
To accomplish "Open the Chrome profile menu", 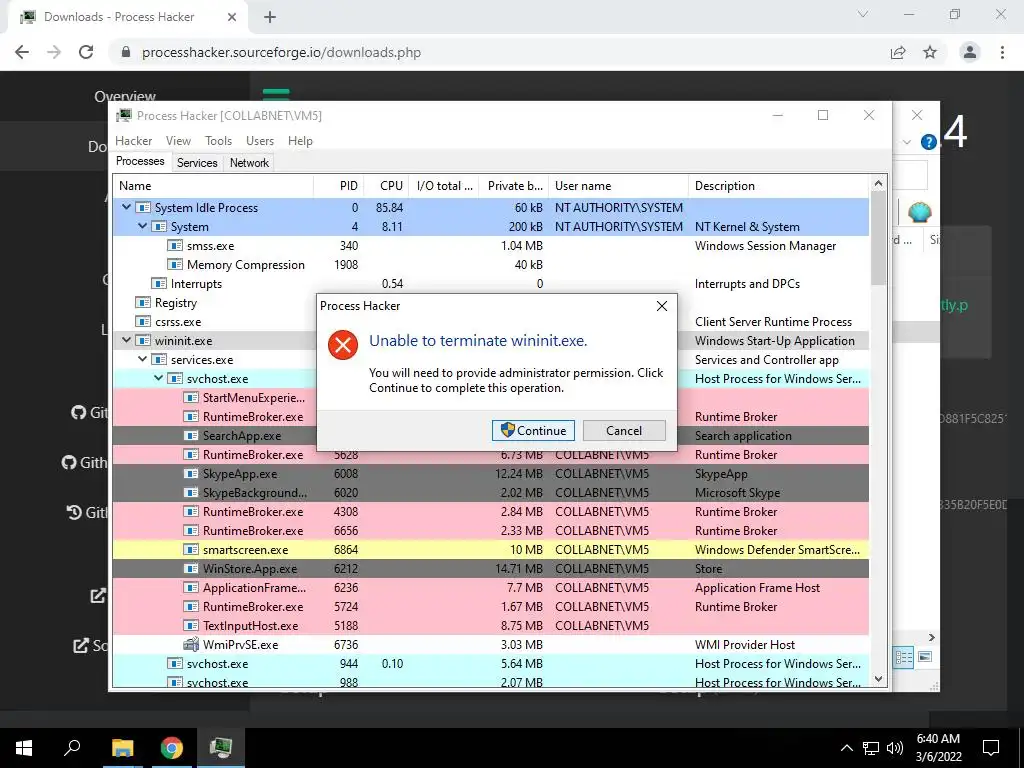I will (970, 52).
